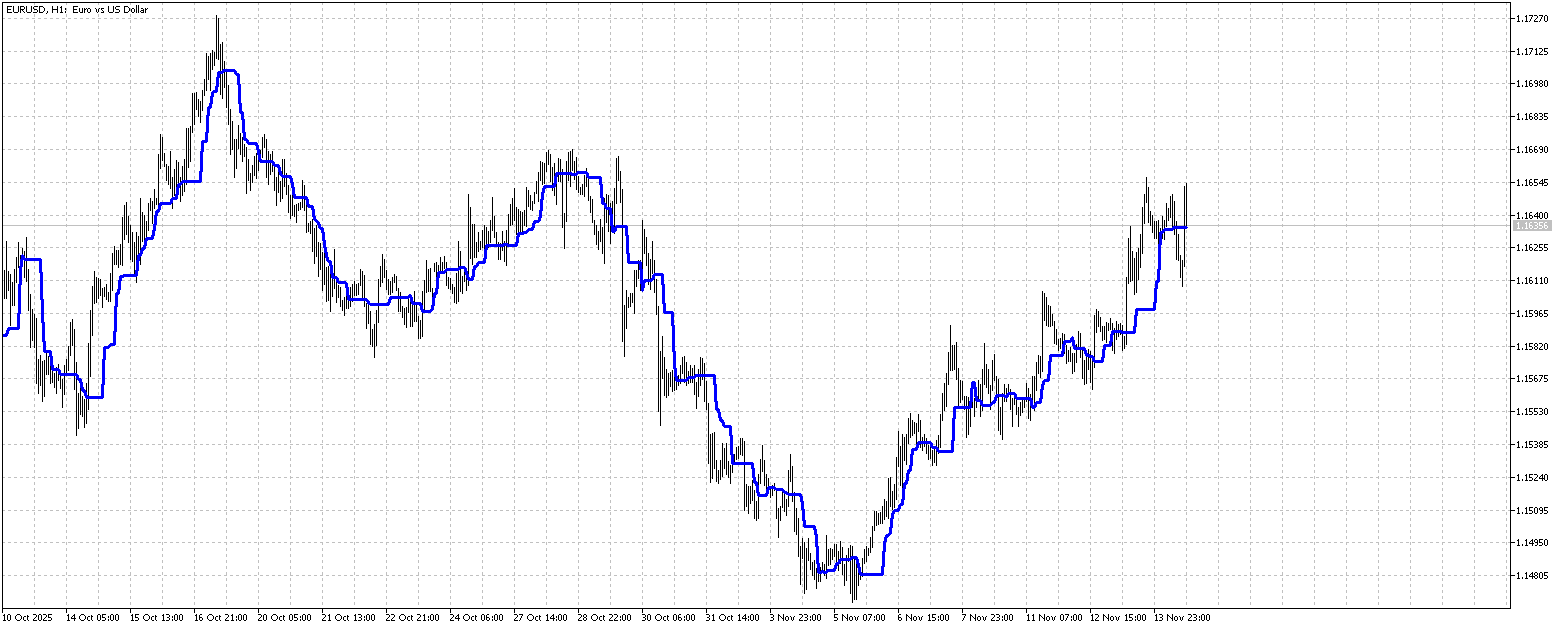
Task: Click the 27 Oct 14:00 axis label
Action: 540,618
